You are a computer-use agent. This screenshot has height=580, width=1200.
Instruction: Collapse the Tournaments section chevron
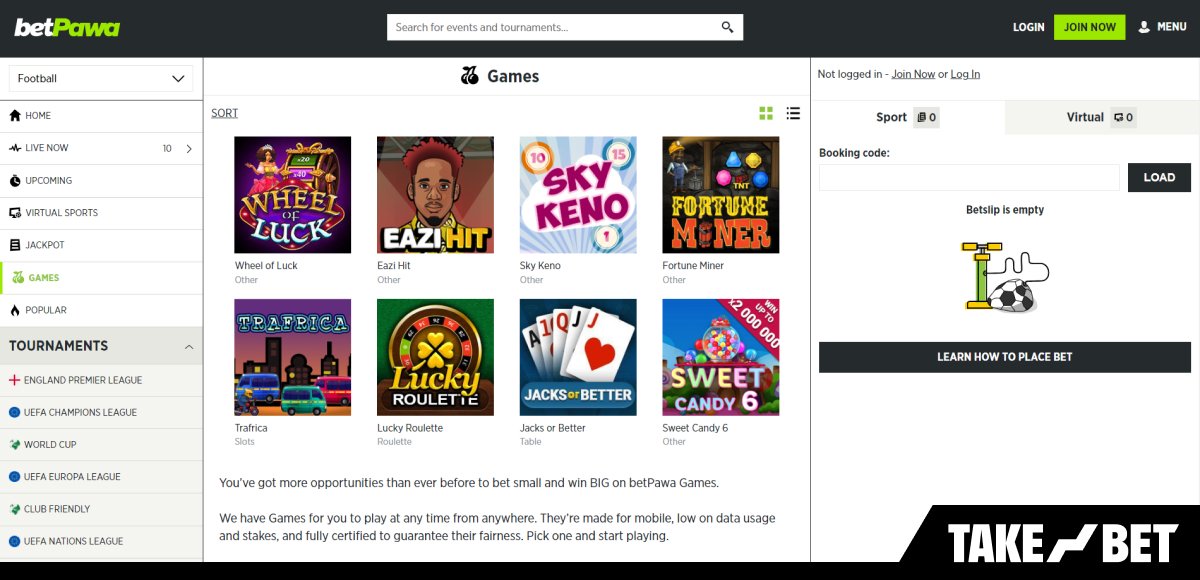point(189,347)
